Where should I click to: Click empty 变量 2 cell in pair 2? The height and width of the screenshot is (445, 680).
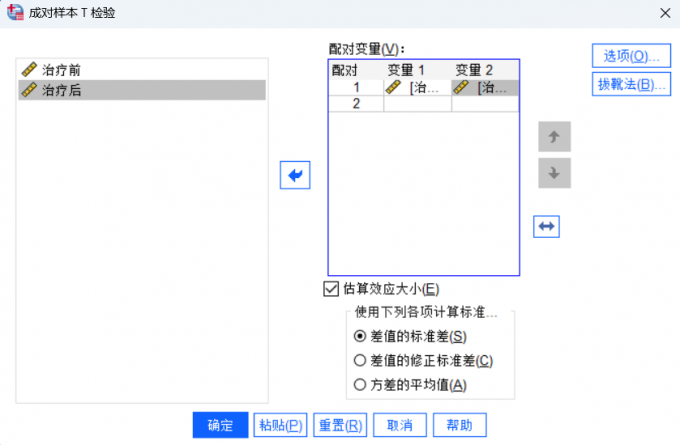coord(485,104)
